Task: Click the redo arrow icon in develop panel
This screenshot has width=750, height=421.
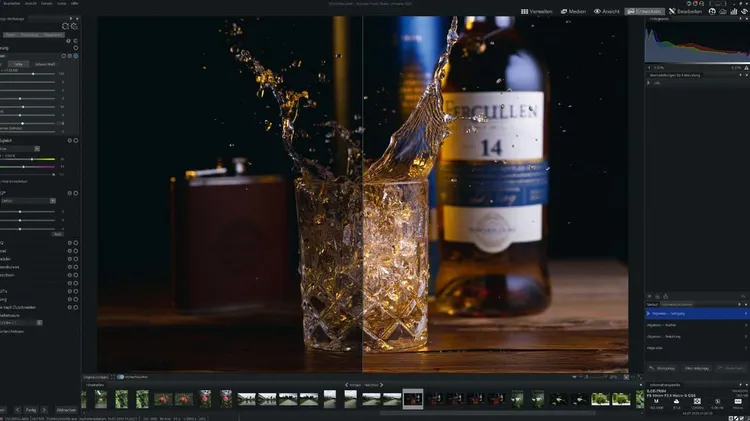Action: (75, 25)
